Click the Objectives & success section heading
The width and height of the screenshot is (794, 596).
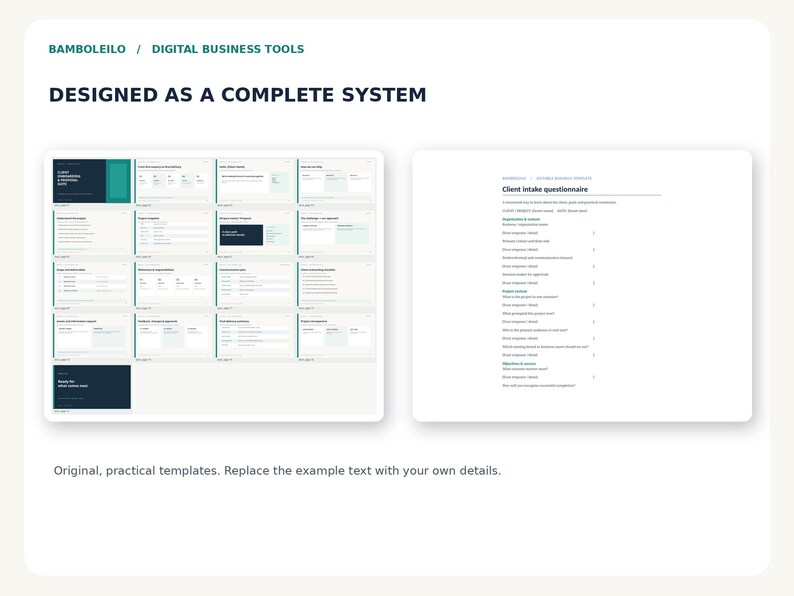[519, 364]
